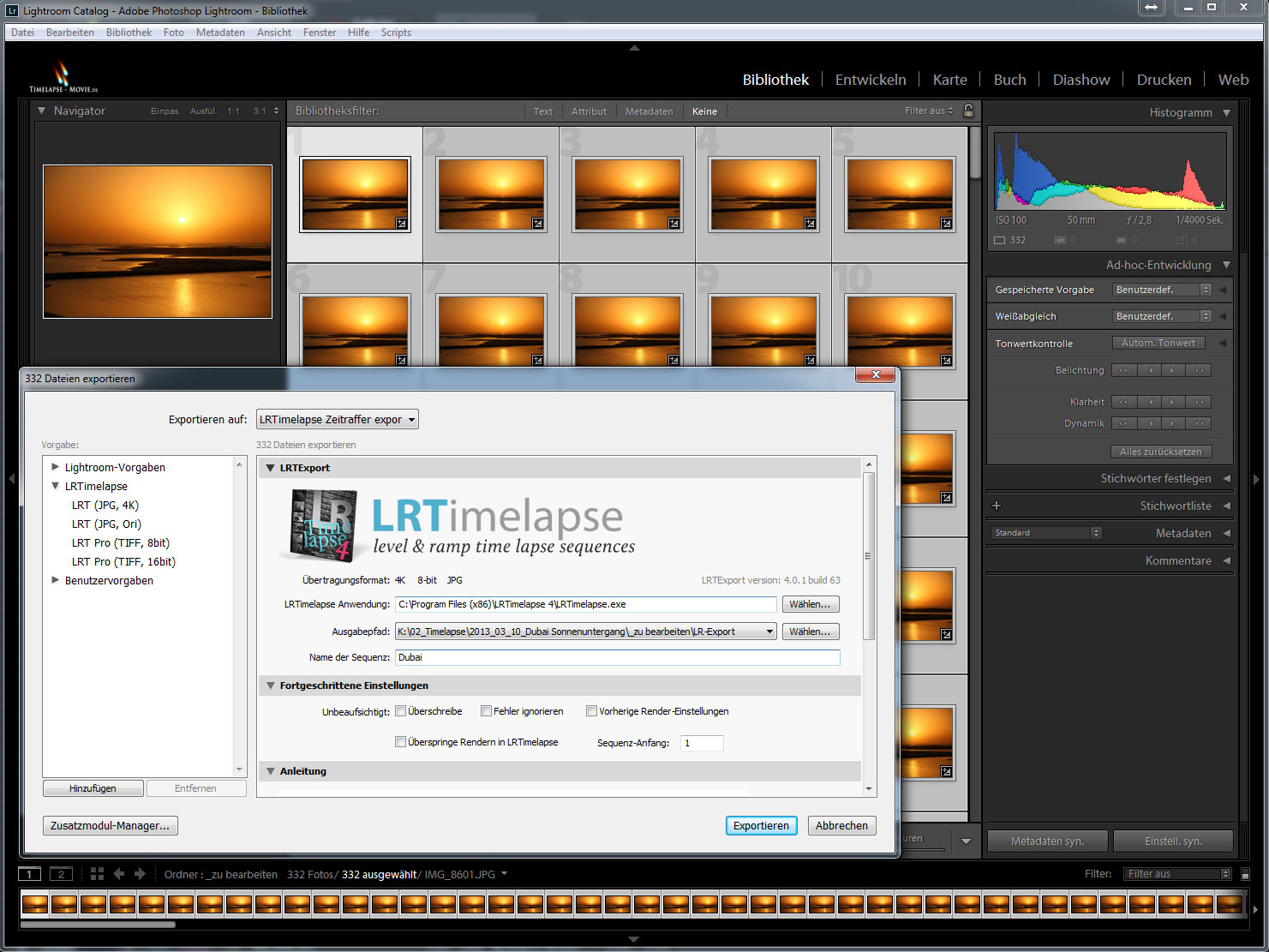Enable Vorherige Render-Einstellungen checkbox
Image resolution: width=1269 pixels, height=952 pixels.
pyautogui.click(x=591, y=710)
